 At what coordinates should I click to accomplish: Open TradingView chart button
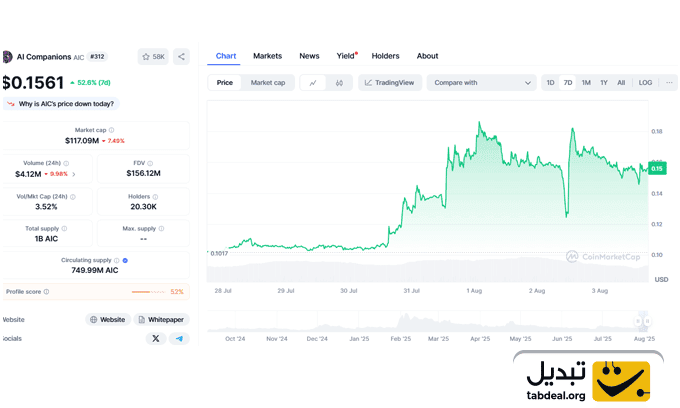tap(390, 83)
